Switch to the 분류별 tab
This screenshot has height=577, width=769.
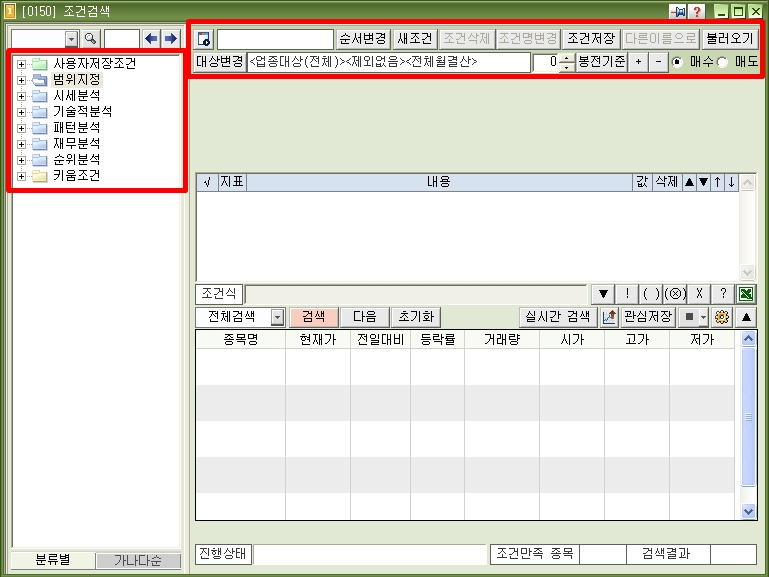point(52,561)
